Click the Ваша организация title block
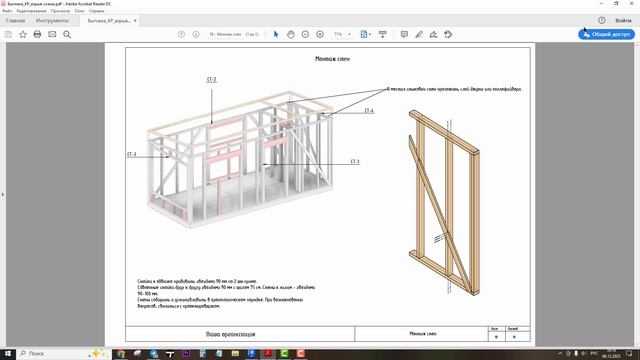 (231, 334)
